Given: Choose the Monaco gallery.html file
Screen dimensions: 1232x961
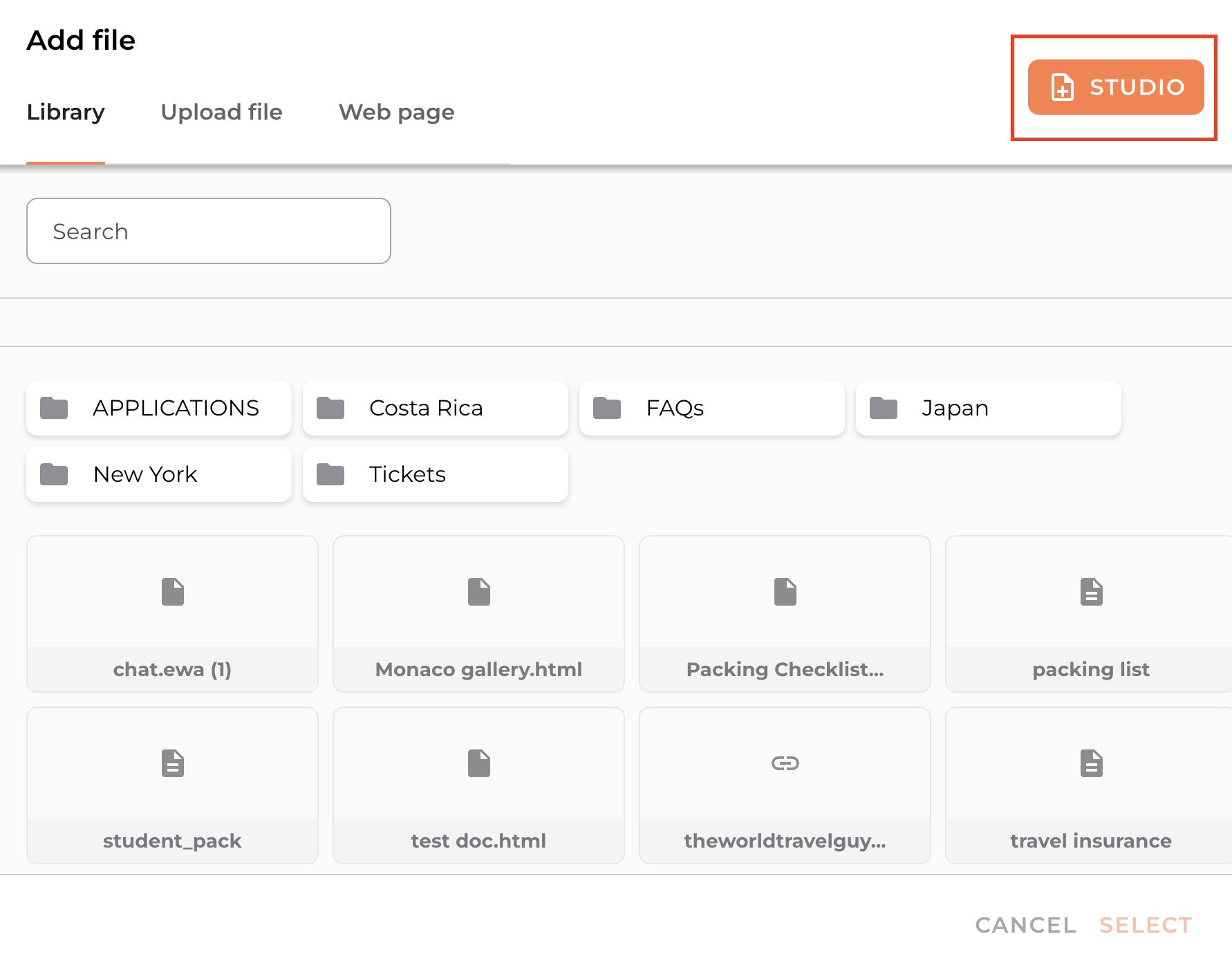Looking at the screenshot, I should [x=478, y=614].
